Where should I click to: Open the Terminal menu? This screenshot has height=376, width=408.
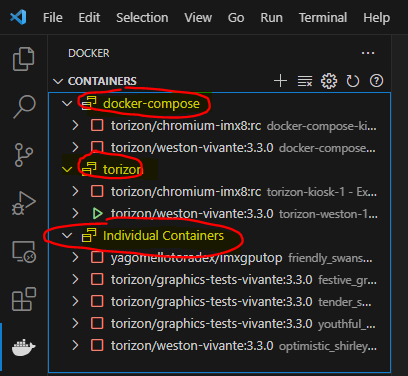tap(323, 17)
